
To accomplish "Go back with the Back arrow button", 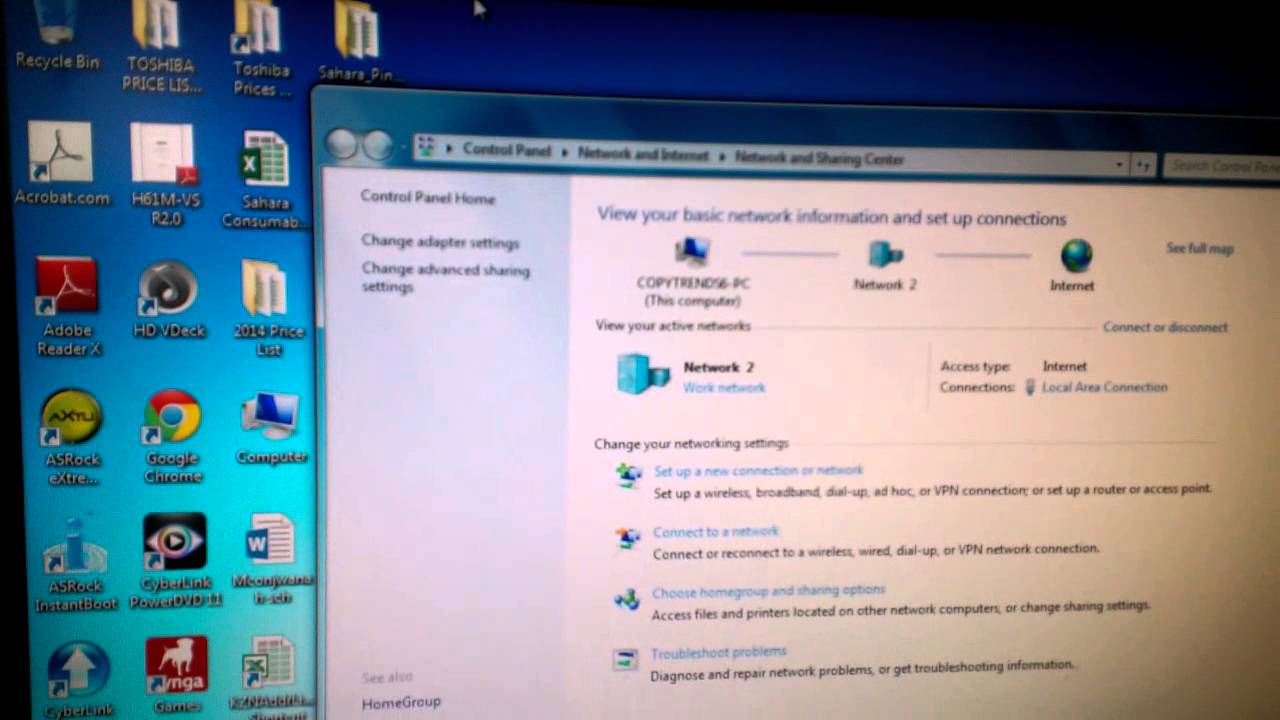I will [341, 145].
